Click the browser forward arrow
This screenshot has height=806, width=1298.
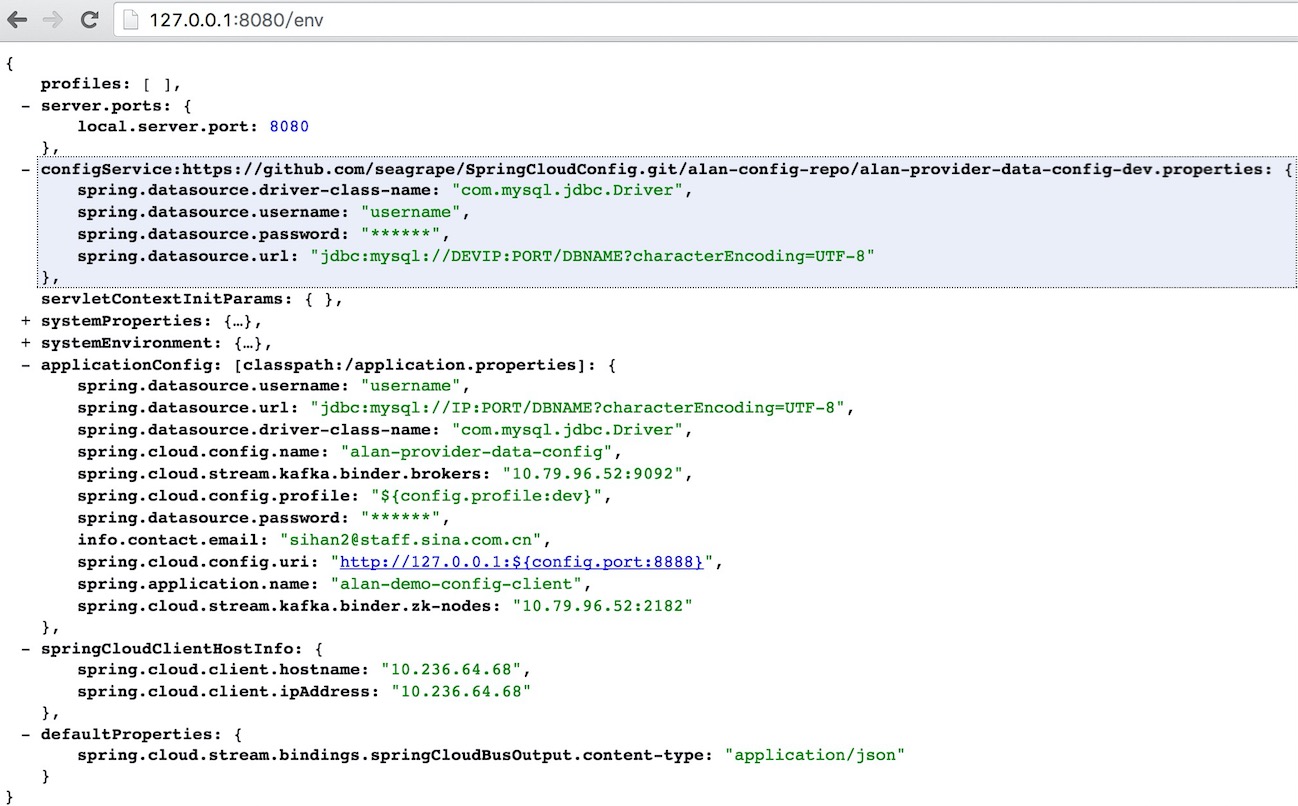(x=53, y=20)
